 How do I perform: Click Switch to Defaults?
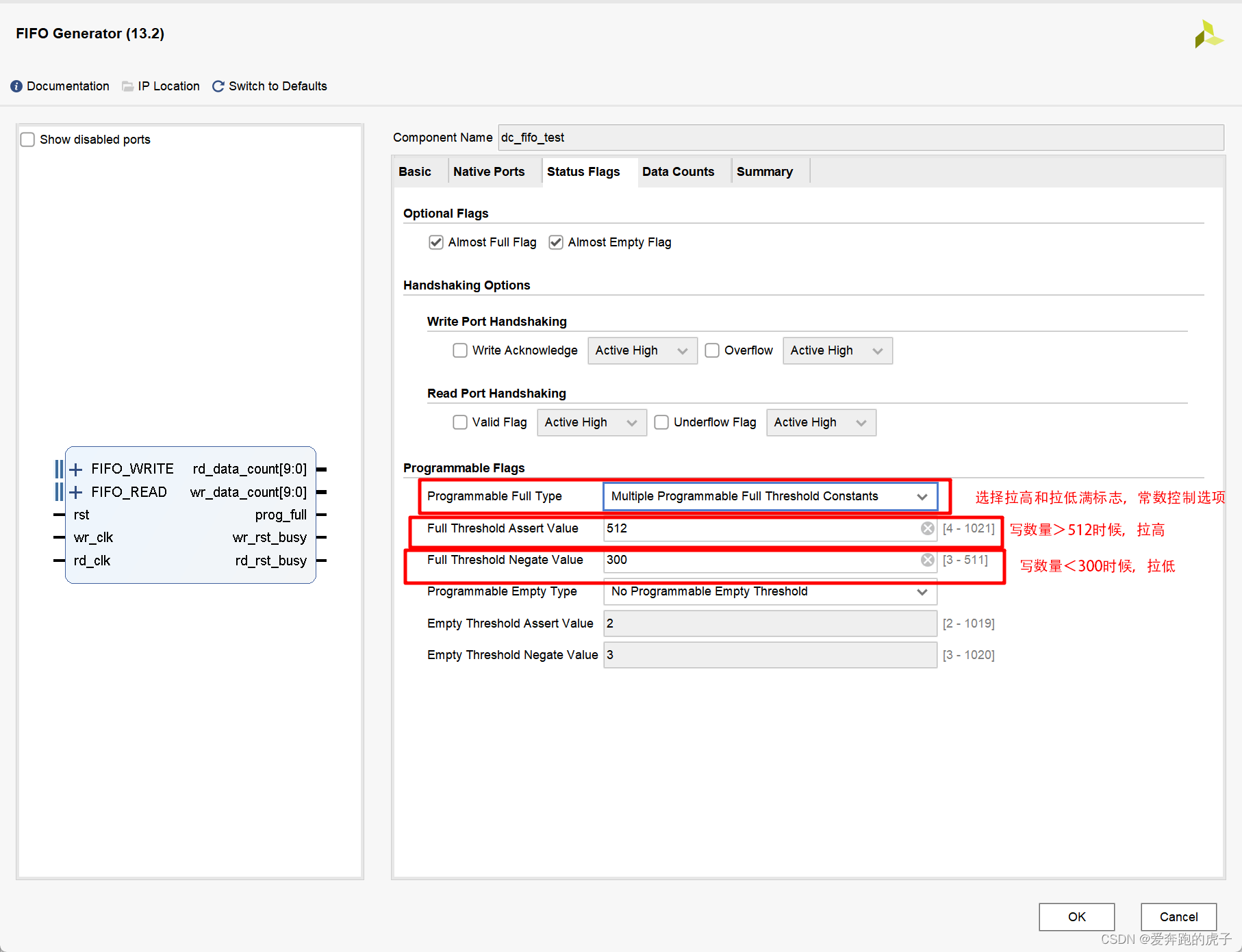tap(278, 86)
